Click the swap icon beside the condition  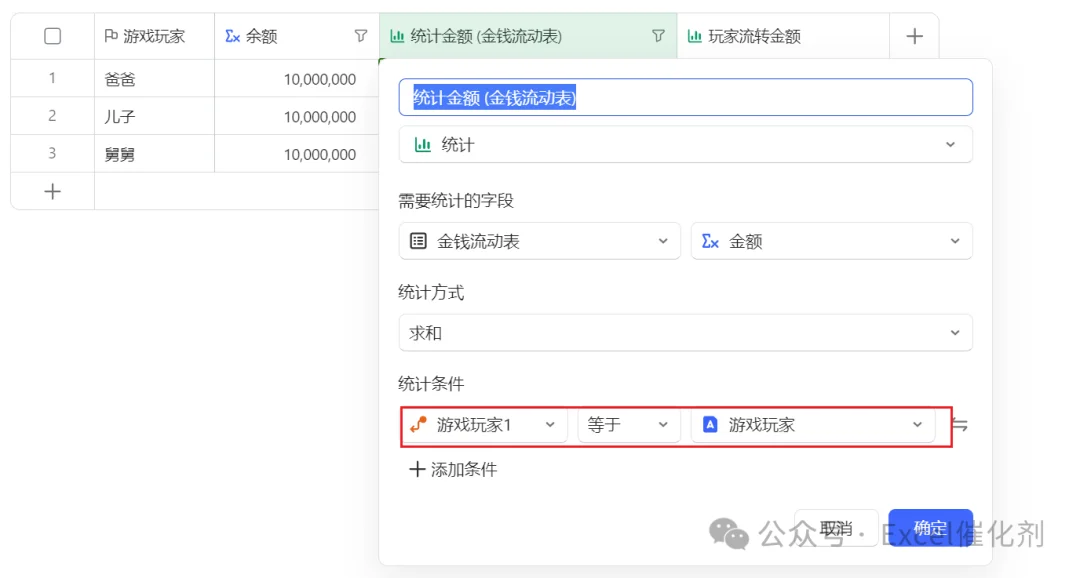tap(960, 425)
